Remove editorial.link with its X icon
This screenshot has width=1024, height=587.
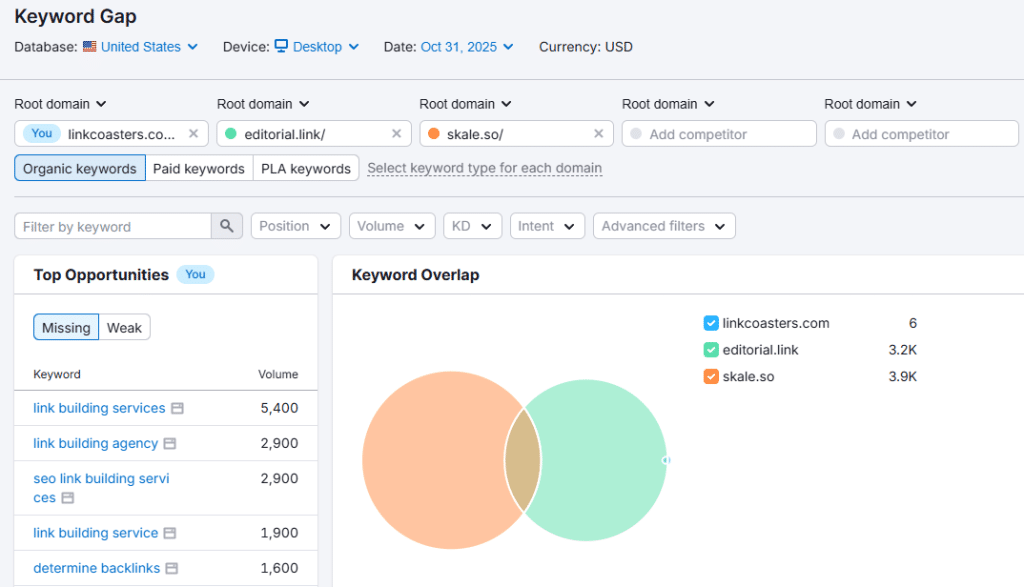tap(395, 133)
